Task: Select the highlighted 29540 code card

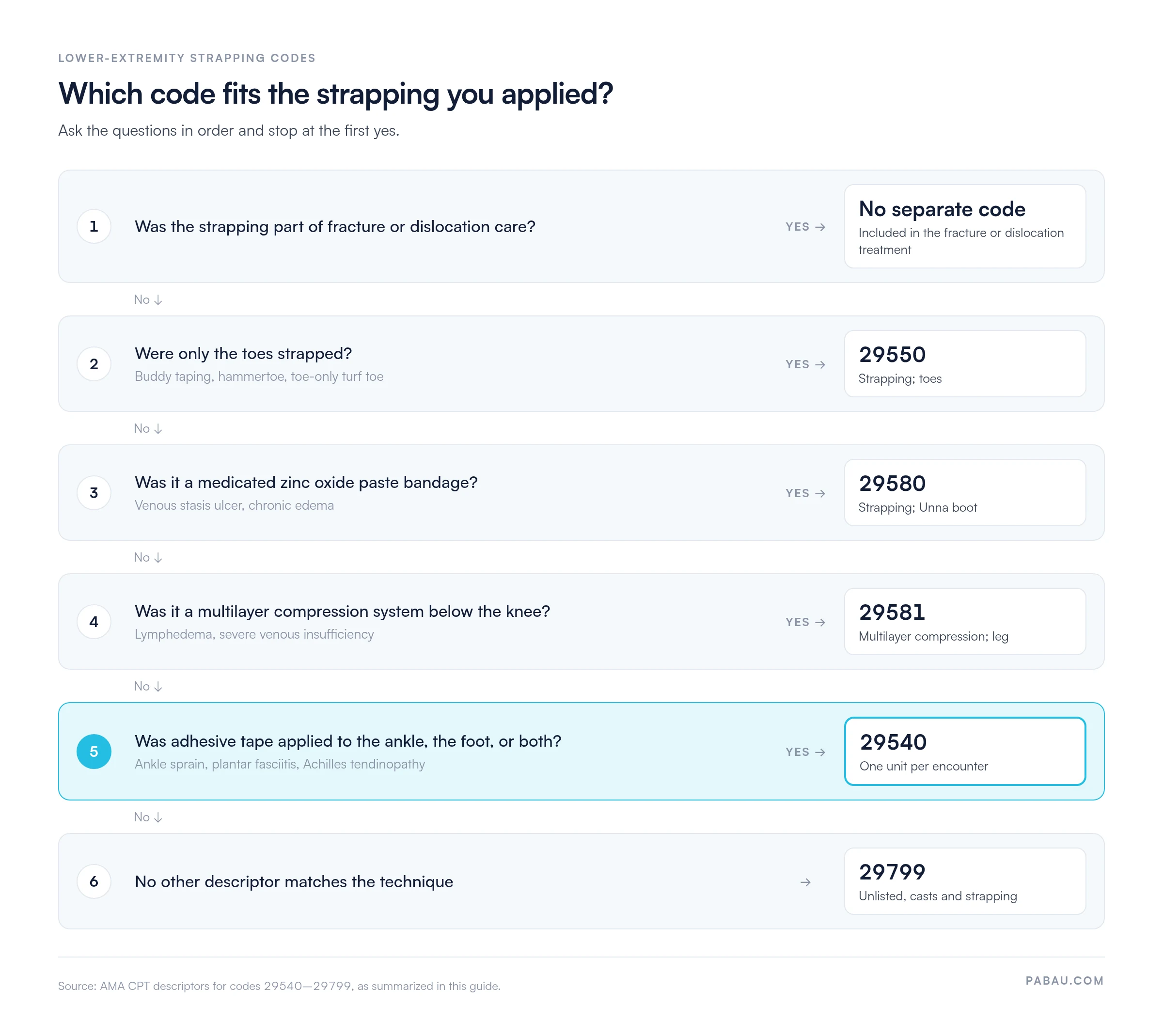Action: pyautogui.click(x=965, y=752)
